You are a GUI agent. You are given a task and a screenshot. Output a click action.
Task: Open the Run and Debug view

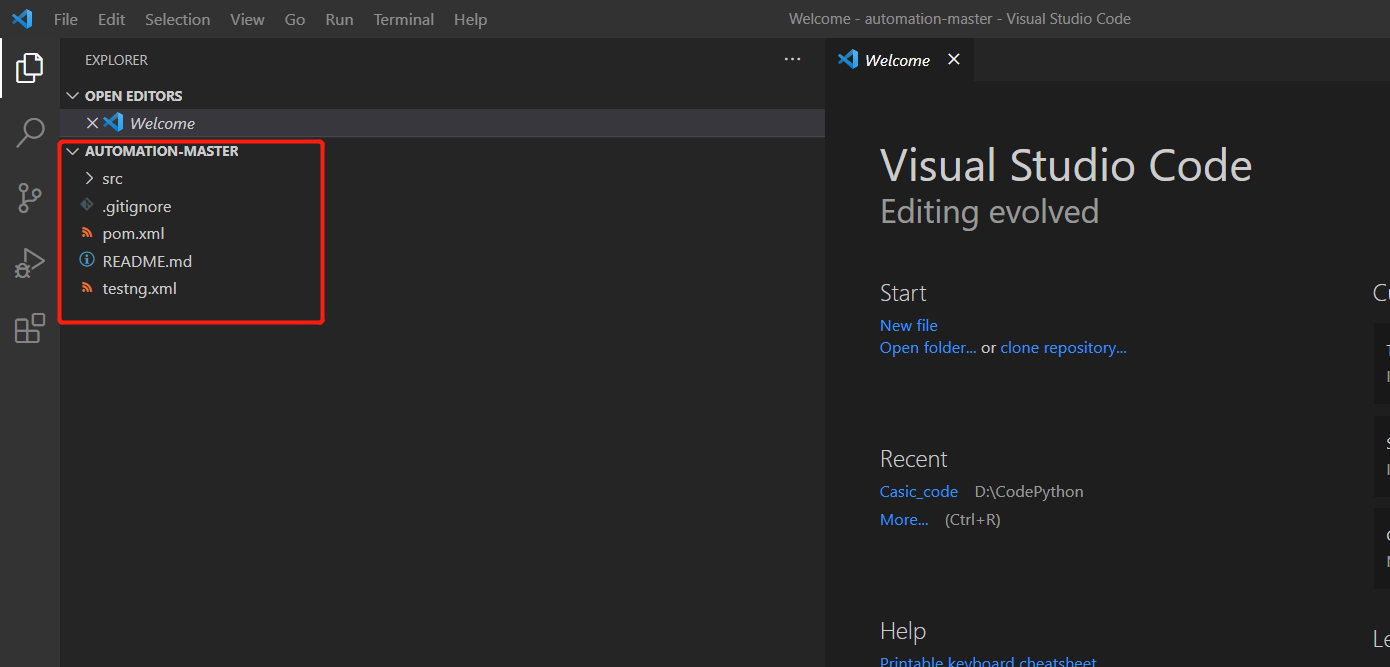click(x=30, y=263)
